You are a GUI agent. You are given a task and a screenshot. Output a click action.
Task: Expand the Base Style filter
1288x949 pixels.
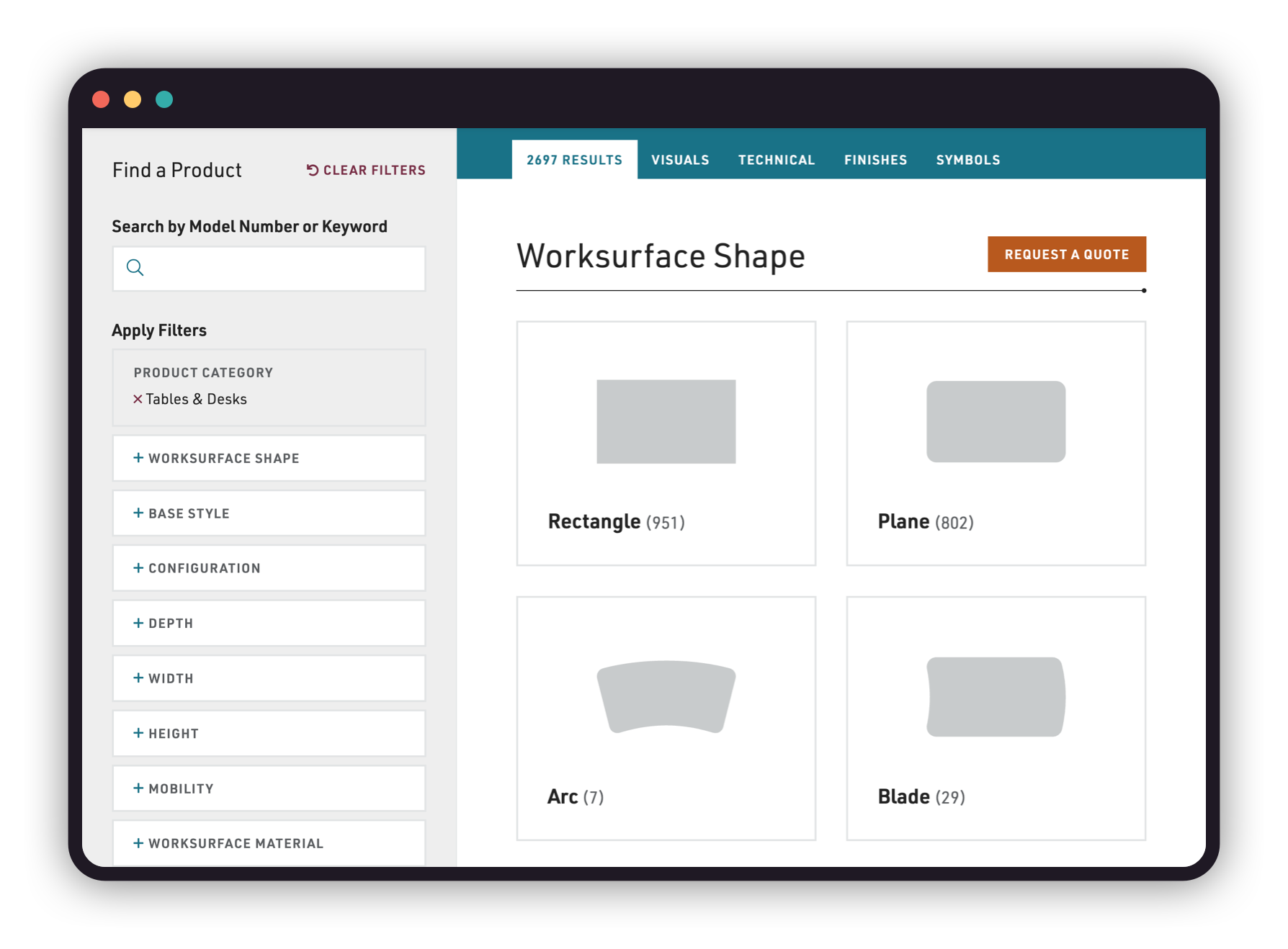pos(269,513)
